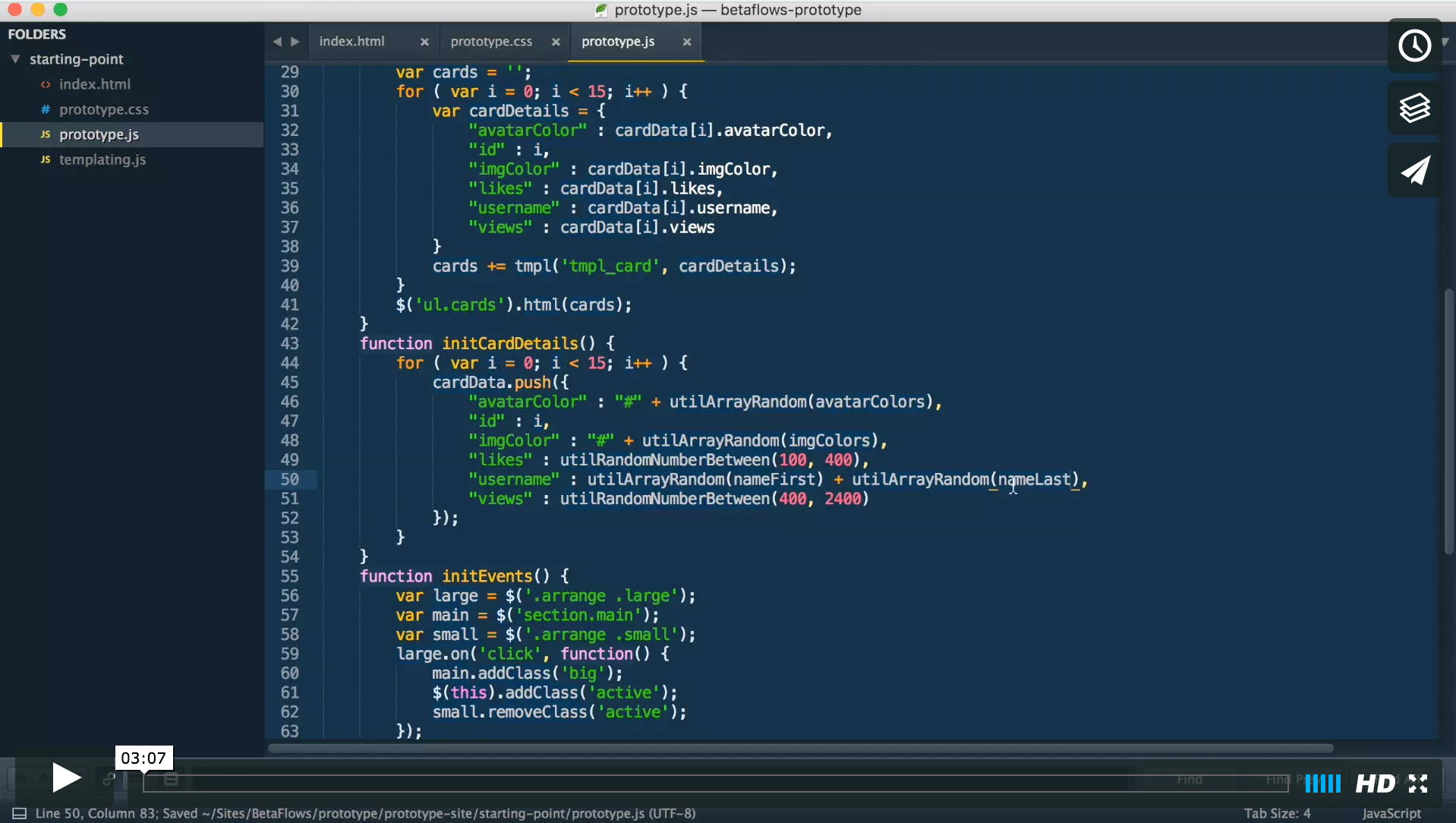Viewport: 1456px width, 823px height.
Task: Click the panel icon at the status bar's left end
Action: tap(19, 813)
